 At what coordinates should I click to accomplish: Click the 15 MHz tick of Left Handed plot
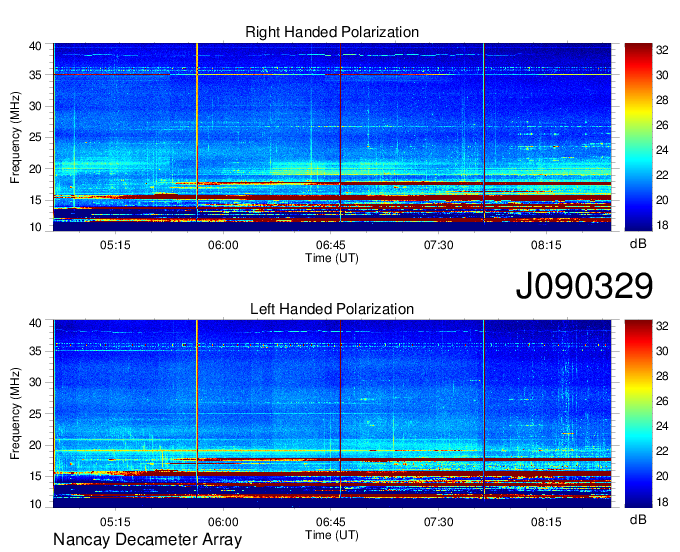[x=36, y=476]
